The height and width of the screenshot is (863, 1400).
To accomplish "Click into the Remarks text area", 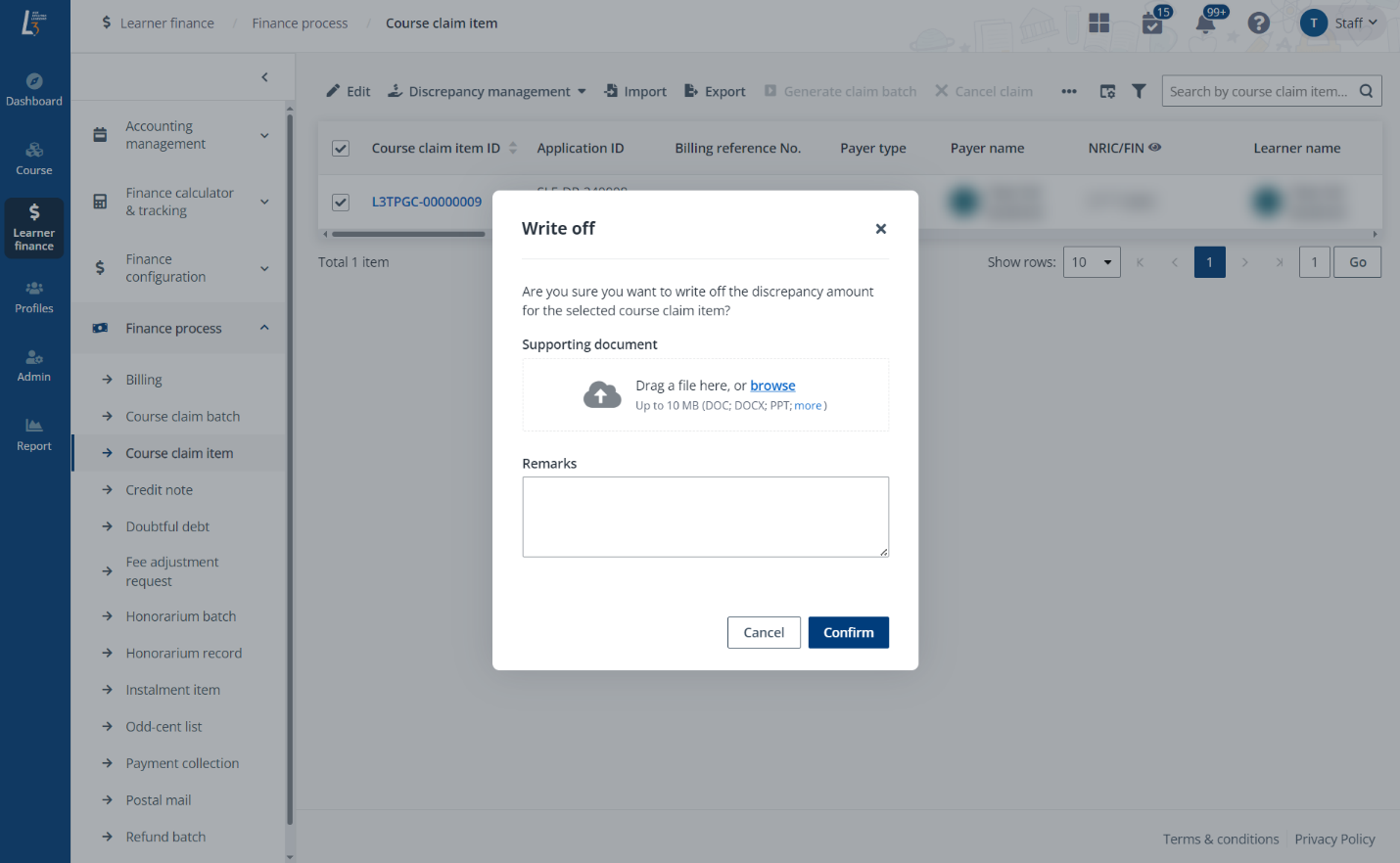I will coord(705,517).
